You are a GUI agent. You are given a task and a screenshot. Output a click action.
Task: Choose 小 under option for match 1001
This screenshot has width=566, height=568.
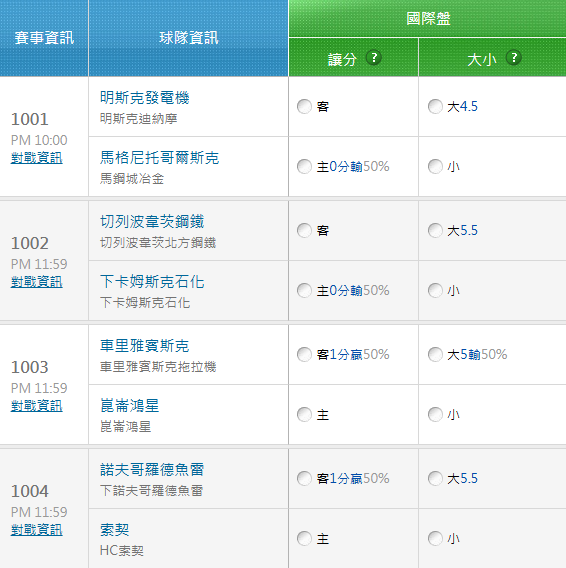(435, 167)
